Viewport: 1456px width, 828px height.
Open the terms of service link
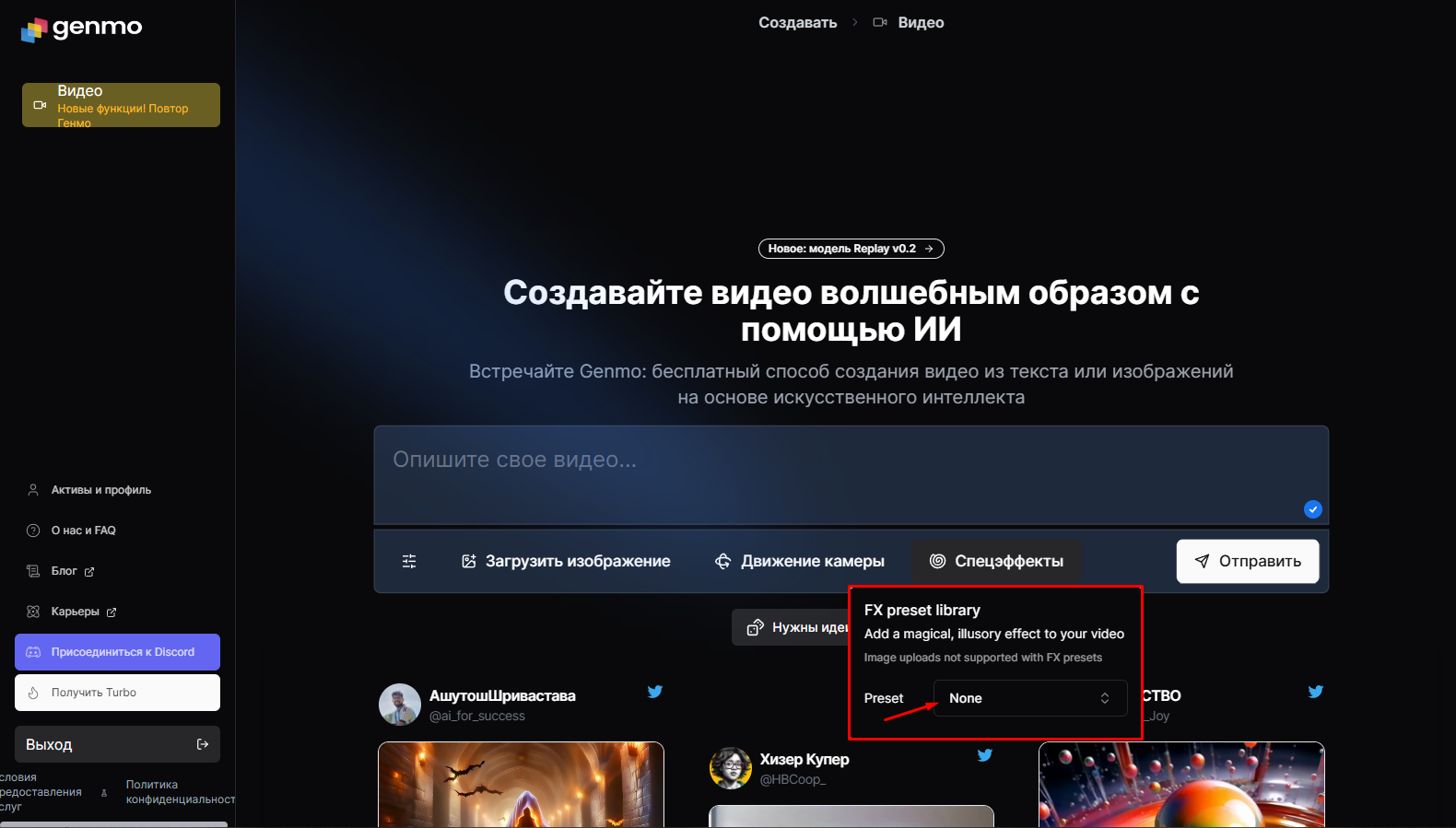tap(41, 792)
